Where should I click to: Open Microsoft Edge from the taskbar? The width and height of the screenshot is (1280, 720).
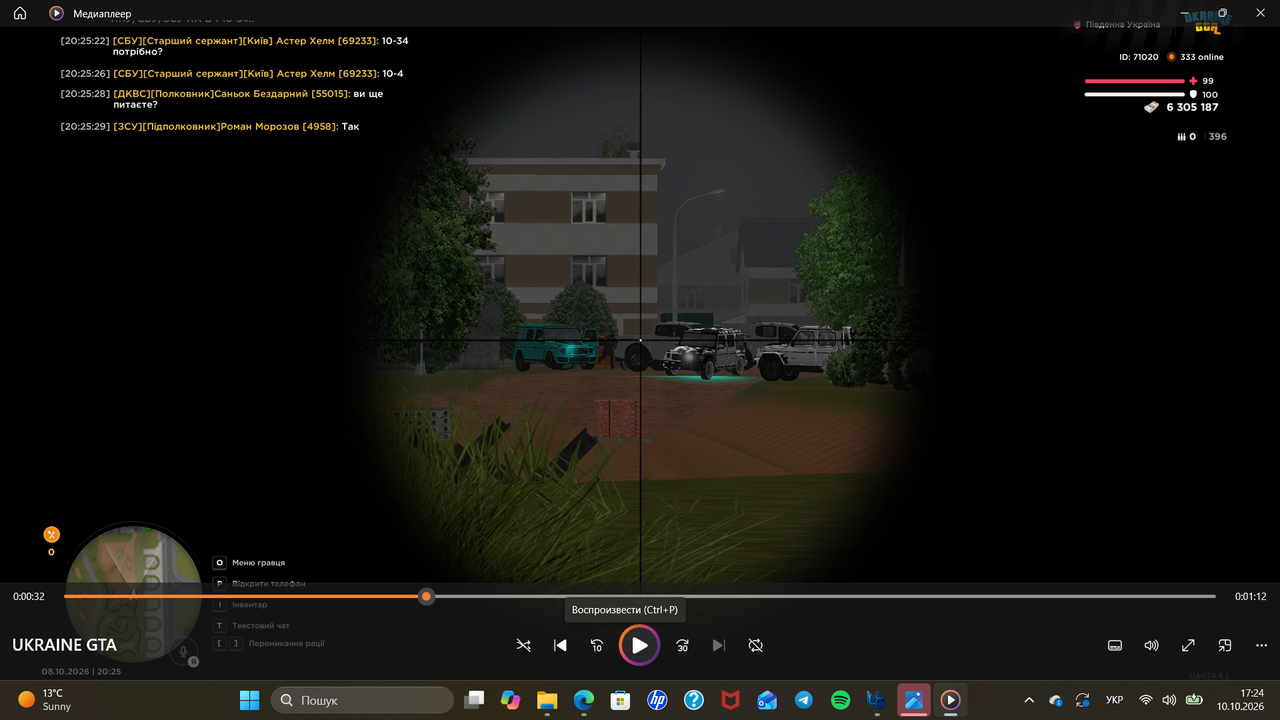[x=584, y=700]
